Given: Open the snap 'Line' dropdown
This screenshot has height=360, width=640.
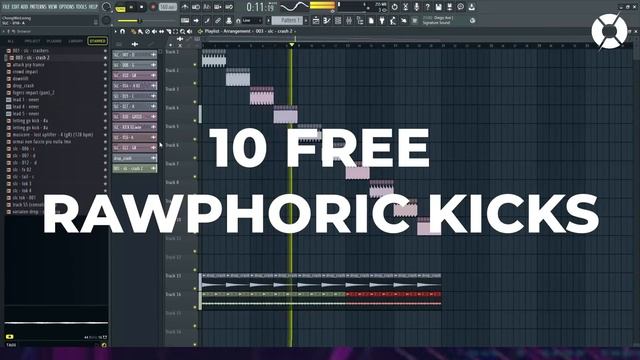Looking at the screenshot, I should (x=251, y=20).
